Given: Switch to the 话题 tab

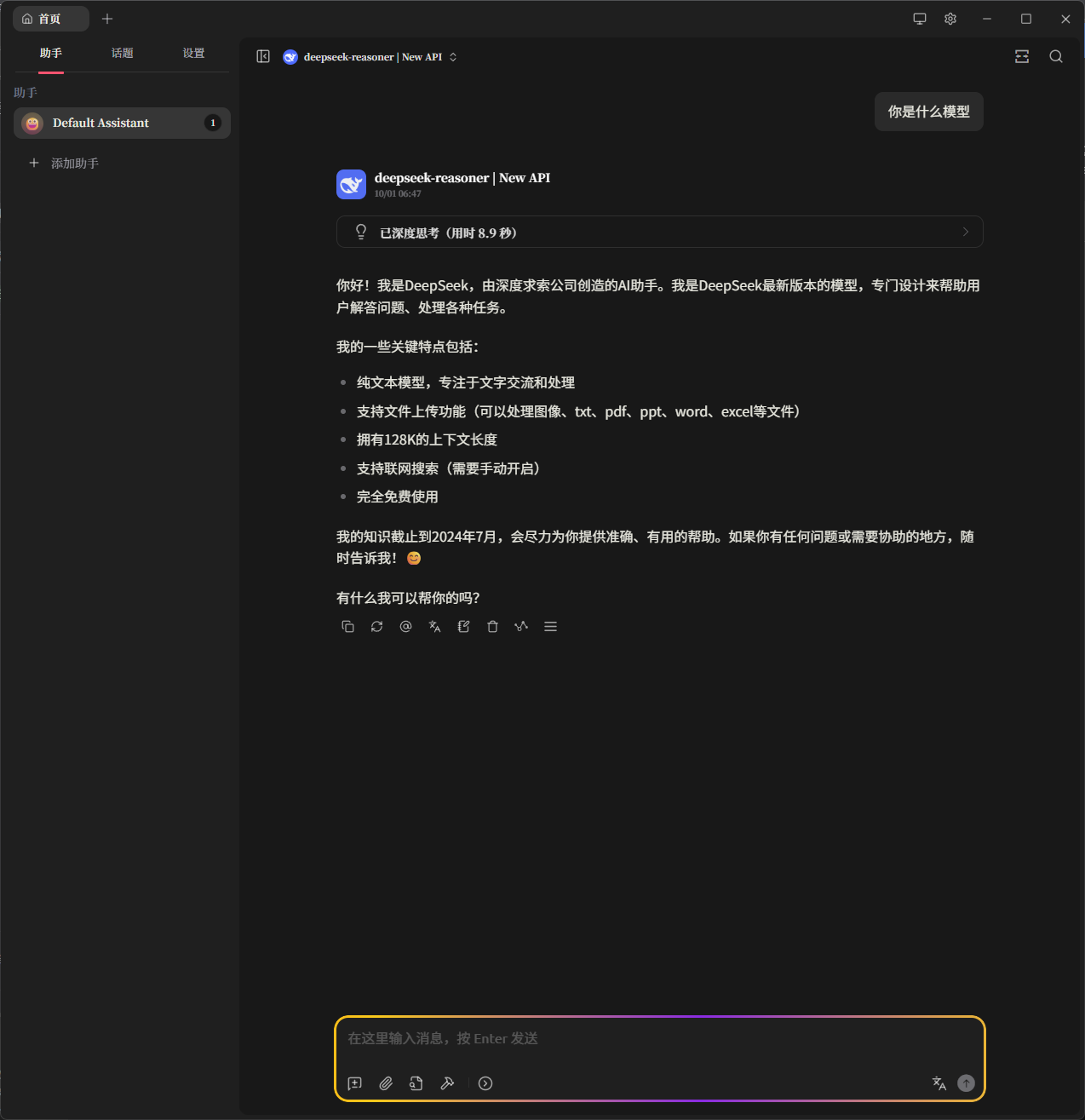Looking at the screenshot, I should [122, 54].
